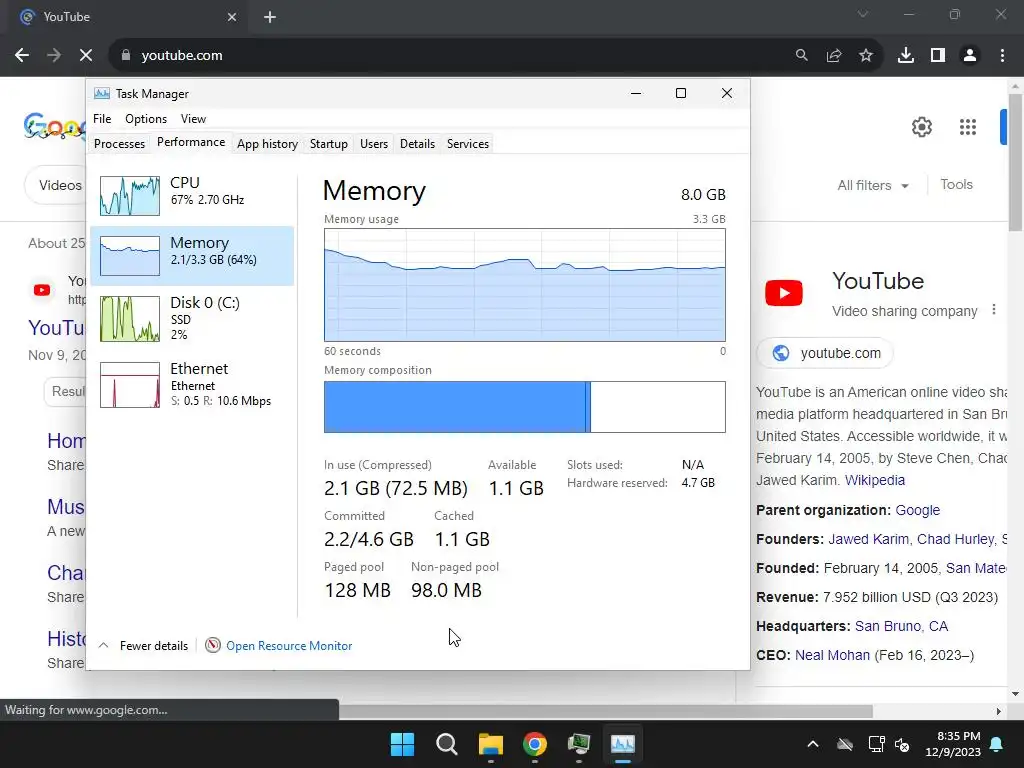This screenshot has width=1024, height=768.
Task: Select Disk 0 (C:) in the sidebar
Action: point(193,319)
